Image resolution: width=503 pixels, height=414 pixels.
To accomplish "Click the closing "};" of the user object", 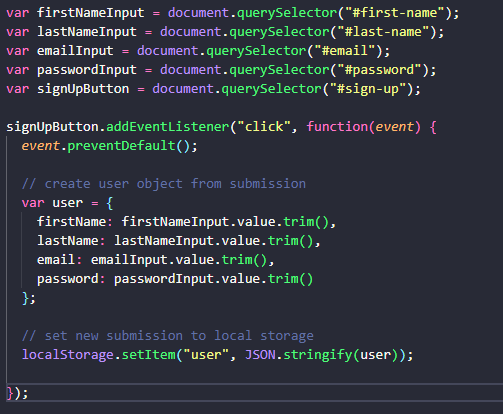I will (29, 298).
